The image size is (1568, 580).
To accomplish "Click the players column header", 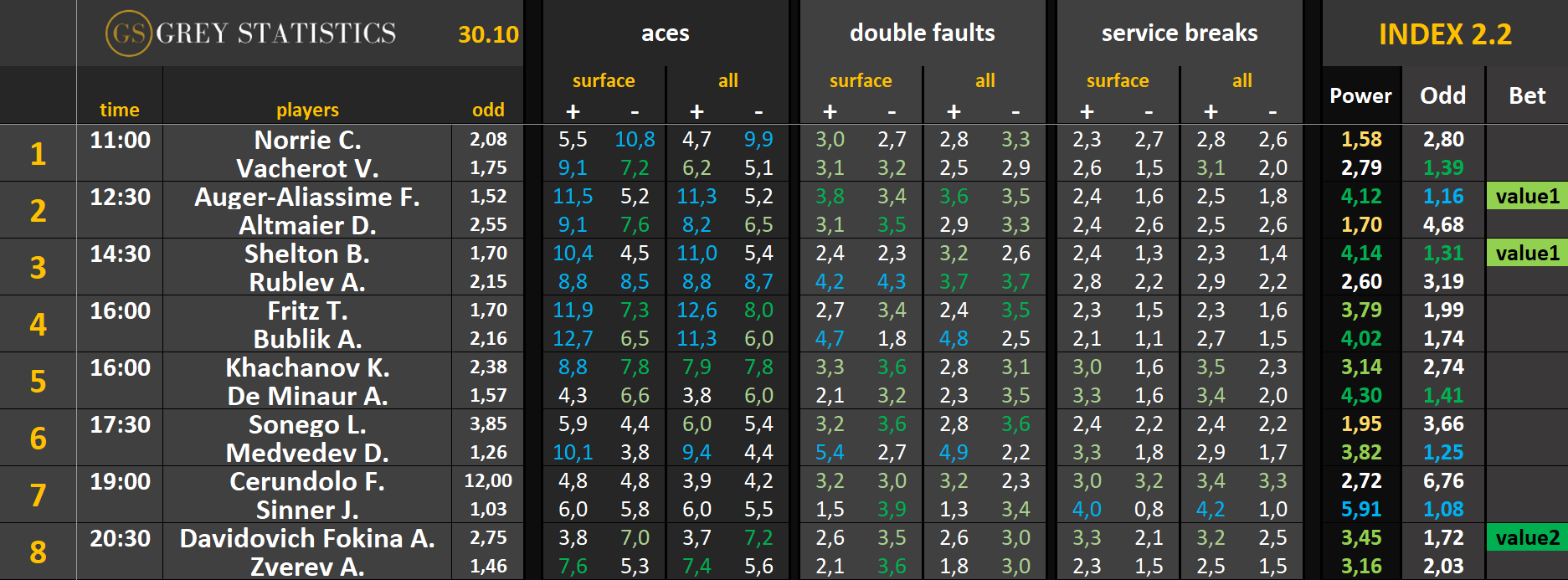I will 307,110.
